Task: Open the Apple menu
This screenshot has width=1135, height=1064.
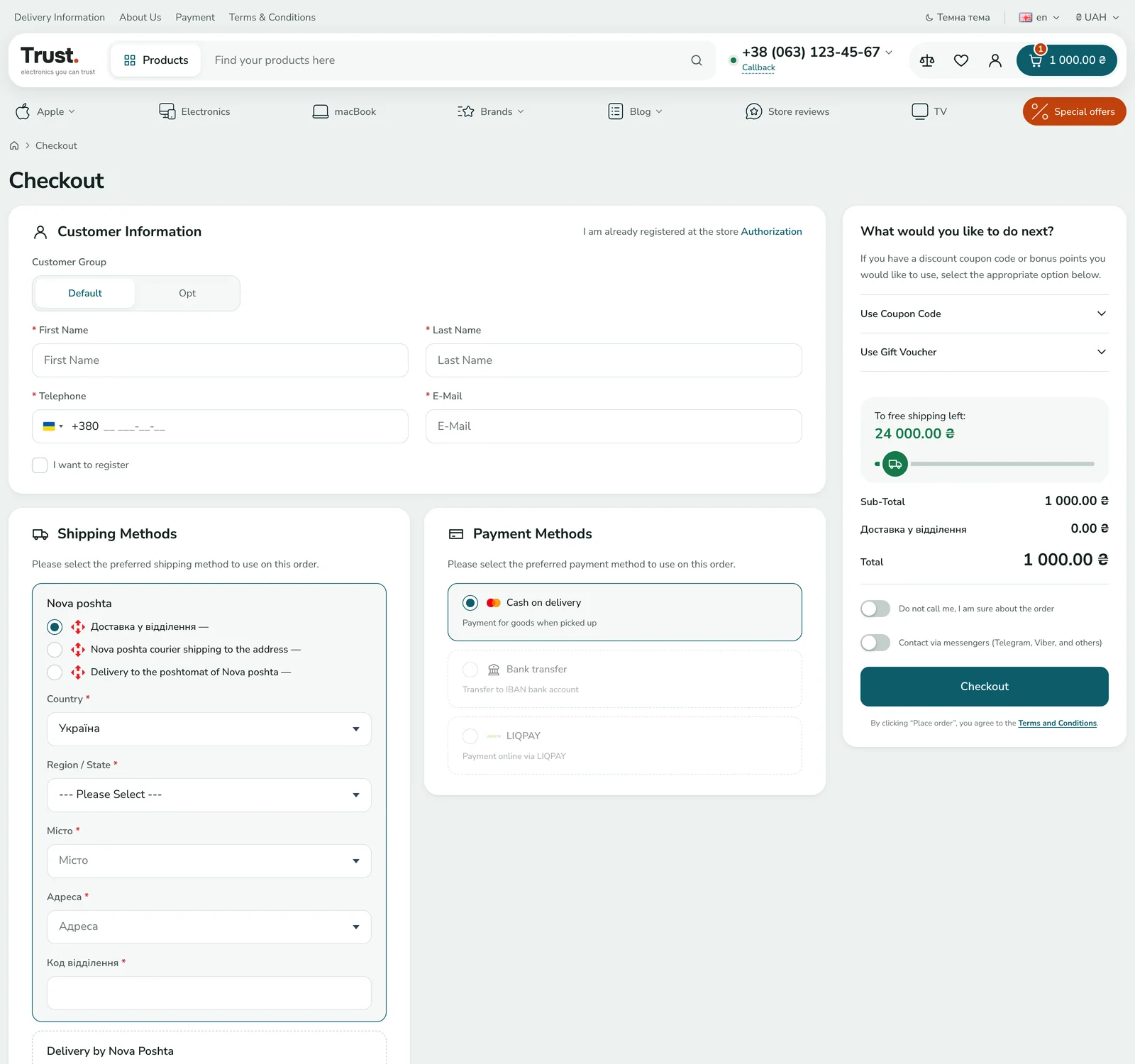Action: 45,111
